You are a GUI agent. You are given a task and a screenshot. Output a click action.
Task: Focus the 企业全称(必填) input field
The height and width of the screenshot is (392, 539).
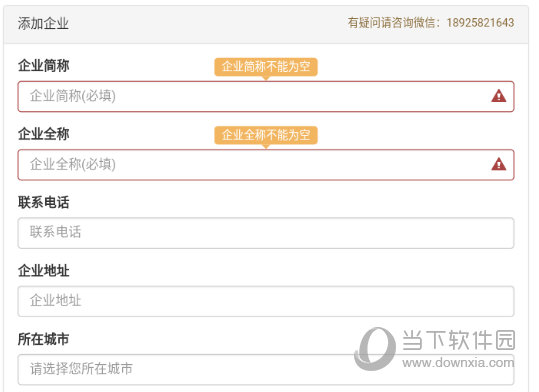click(x=266, y=164)
